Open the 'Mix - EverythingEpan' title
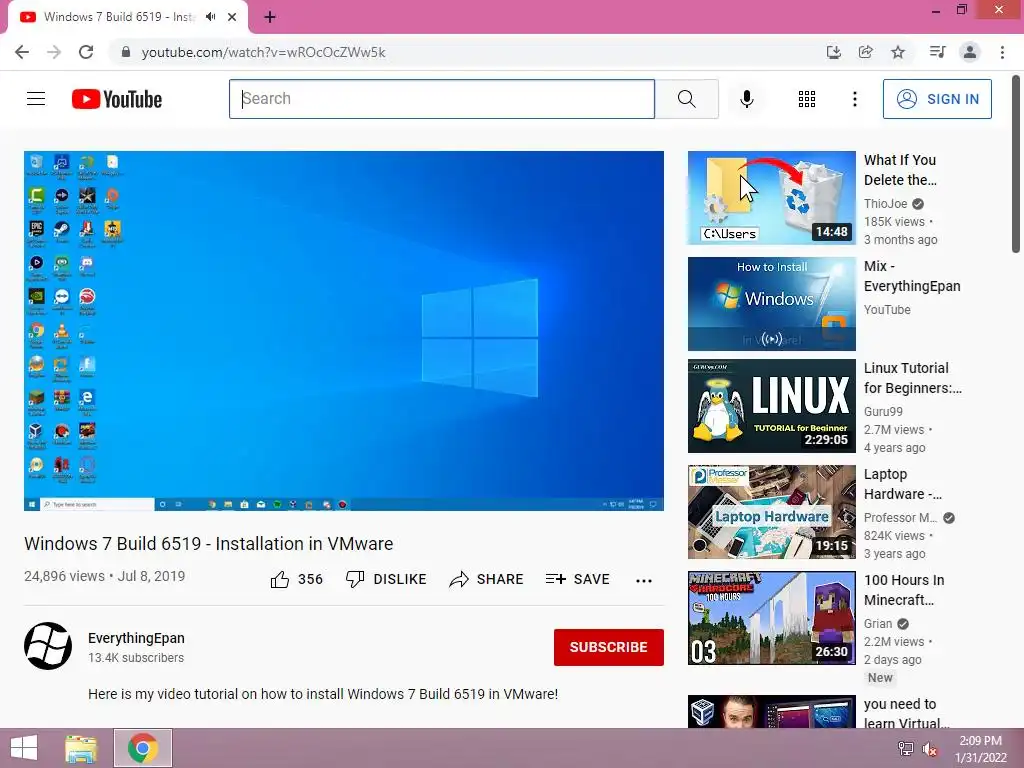Image resolution: width=1024 pixels, height=768 pixels. (x=912, y=276)
